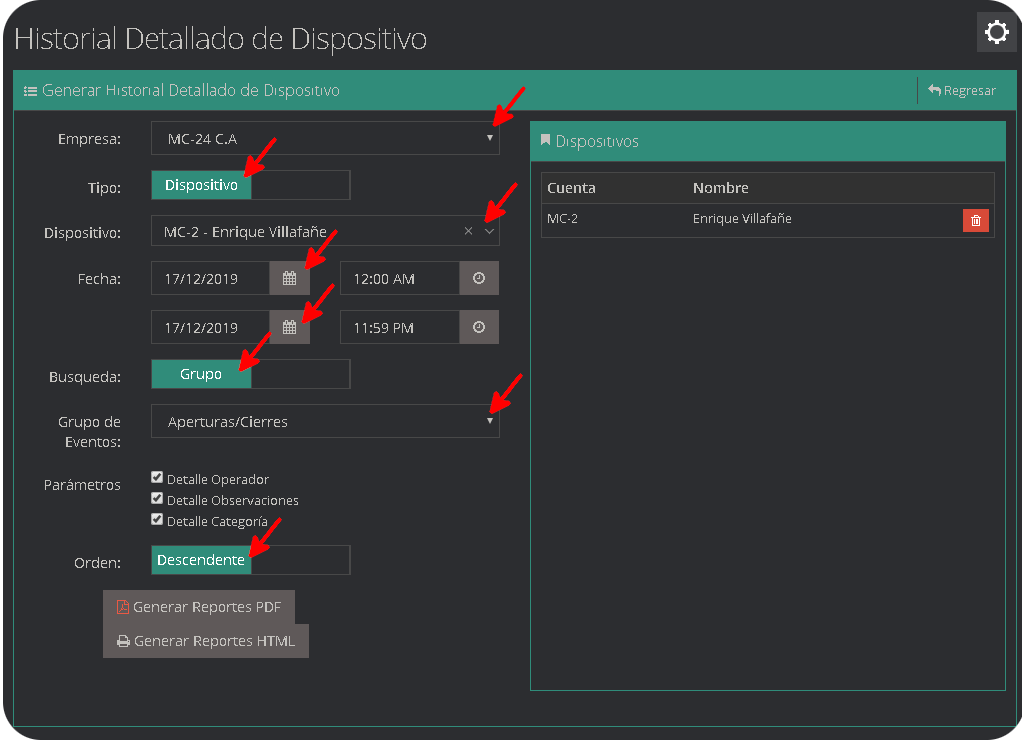This screenshot has height=740, width=1022.
Task: Toggle the Busqueda option labeled Grupo
Action: 200,373
